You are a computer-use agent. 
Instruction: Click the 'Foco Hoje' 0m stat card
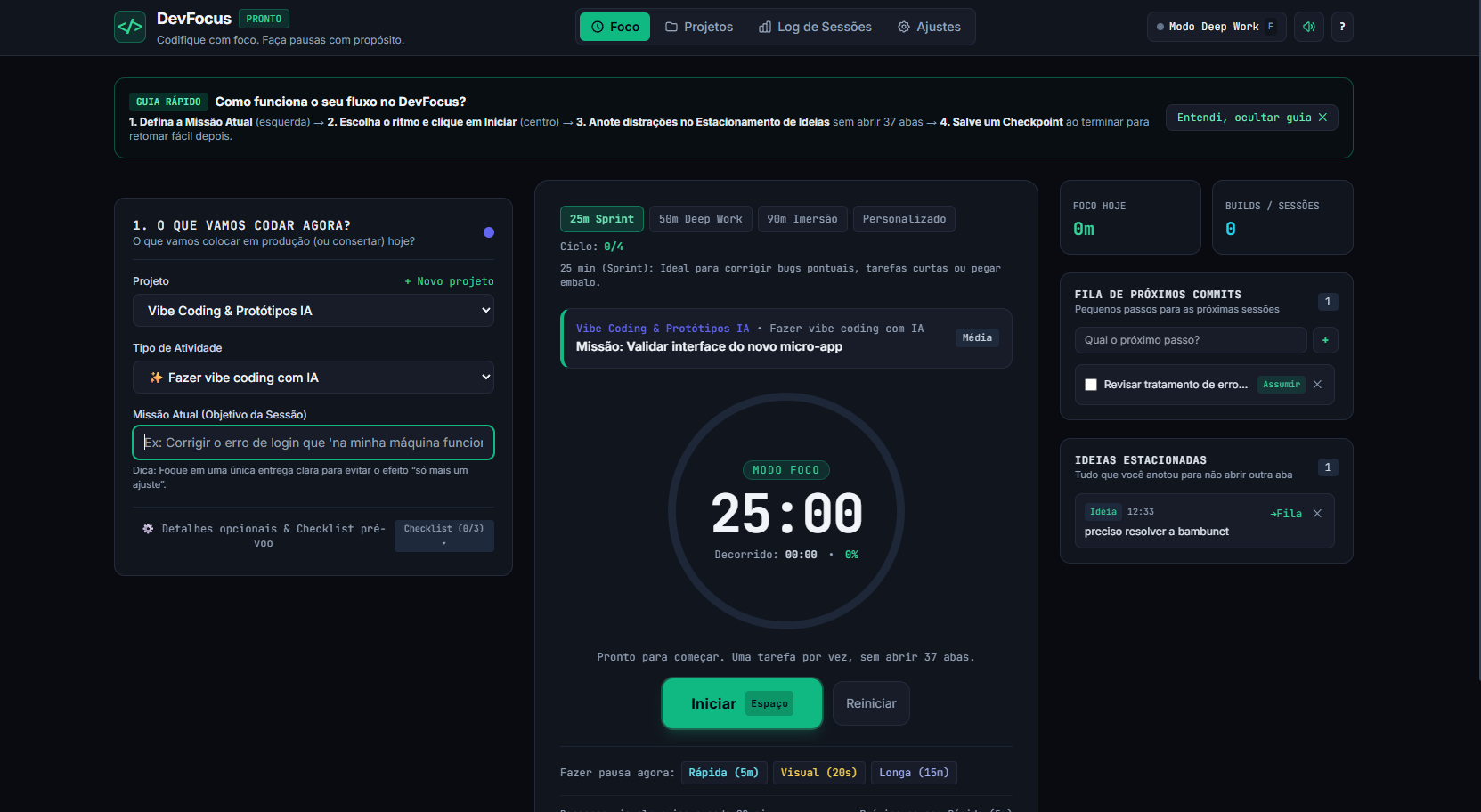click(x=1130, y=217)
